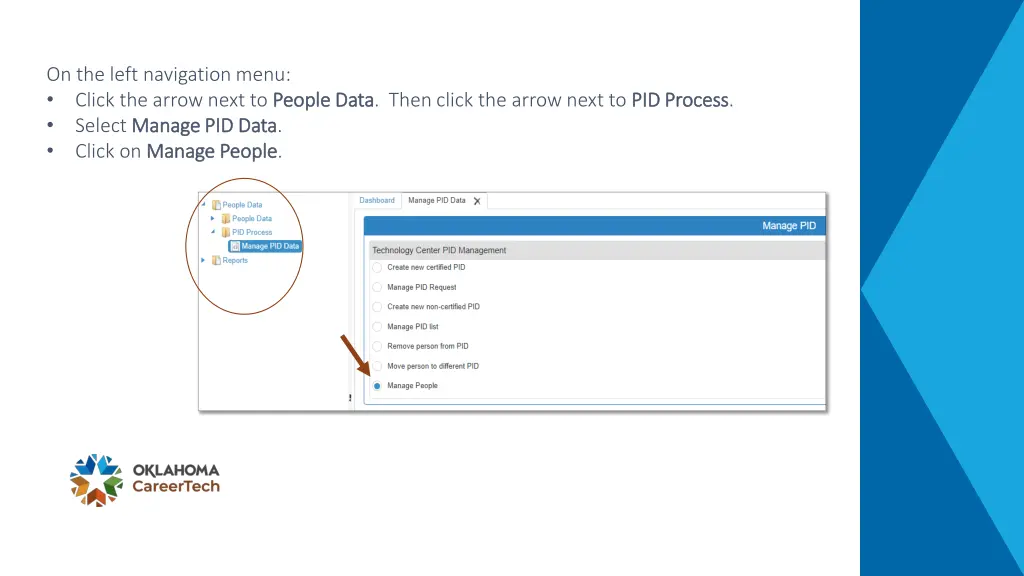The height and width of the screenshot is (576, 1024).
Task: Select the Manage PID list radio button
Action: 377,327
